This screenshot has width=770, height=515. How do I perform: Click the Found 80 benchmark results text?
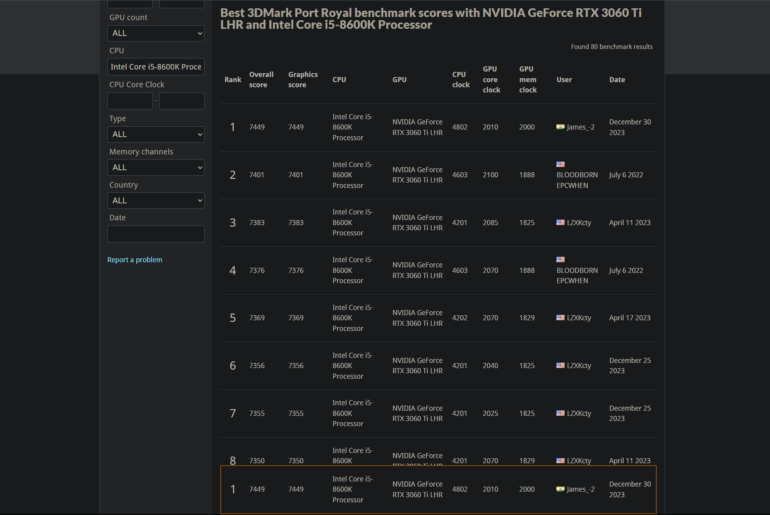pos(612,47)
